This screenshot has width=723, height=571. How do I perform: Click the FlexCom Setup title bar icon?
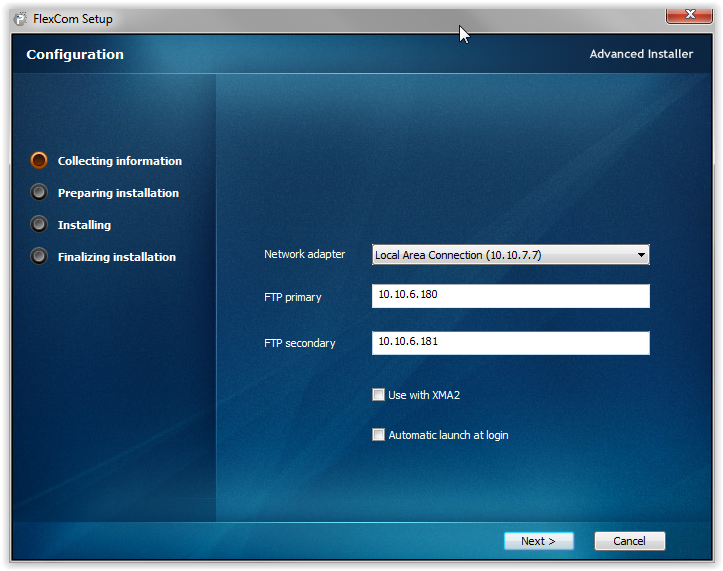pos(20,19)
